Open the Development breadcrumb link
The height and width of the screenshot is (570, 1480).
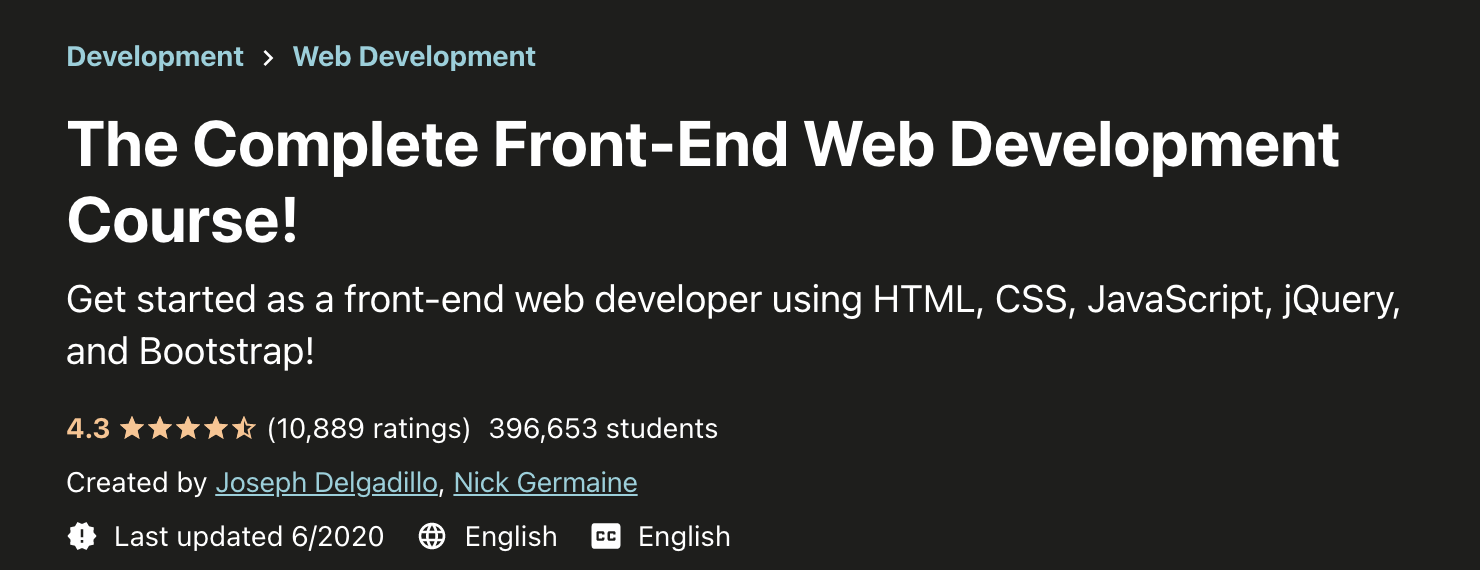[x=155, y=56]
